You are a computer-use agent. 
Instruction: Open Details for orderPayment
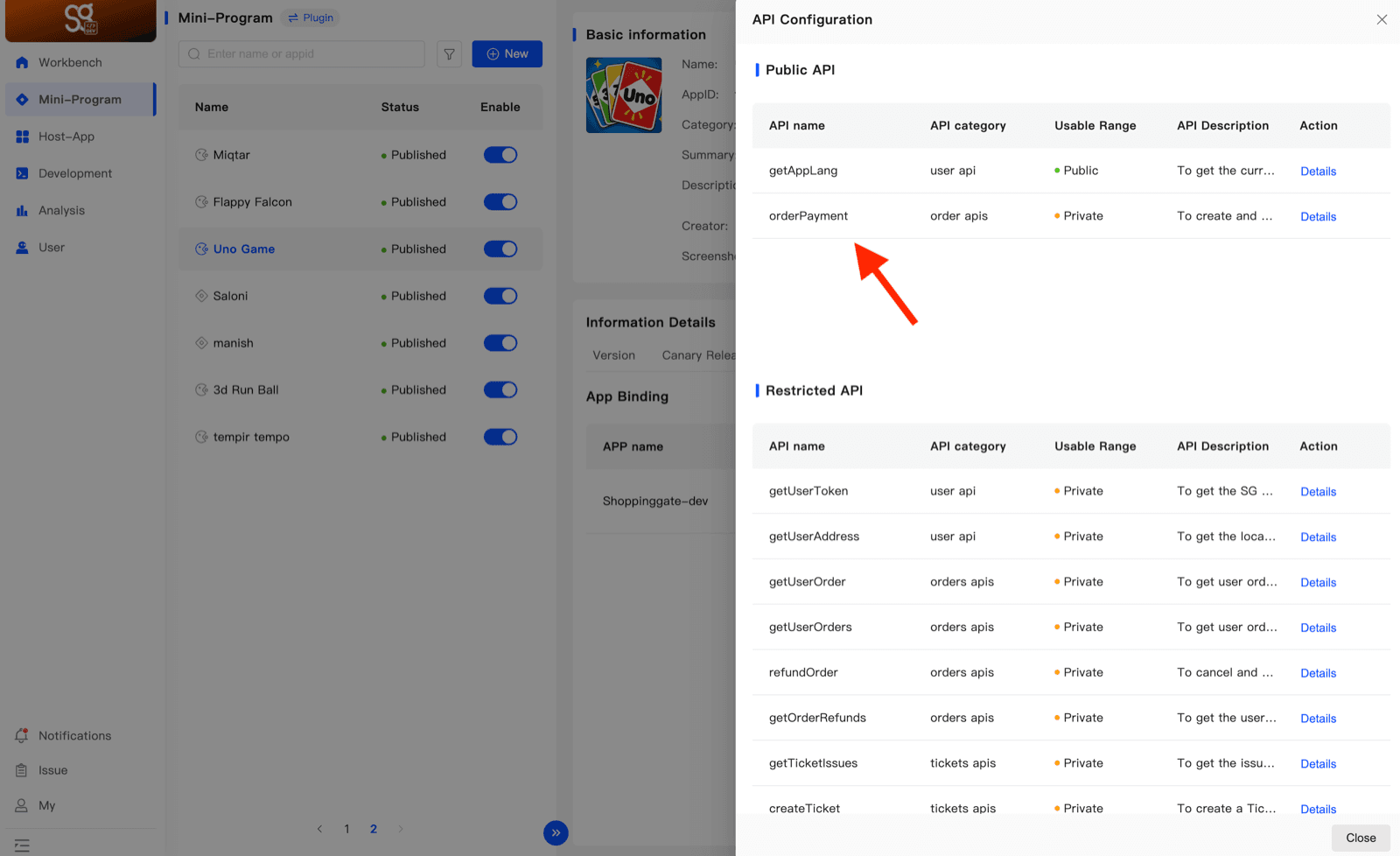pyautogui.click(x=1318, y=216)
